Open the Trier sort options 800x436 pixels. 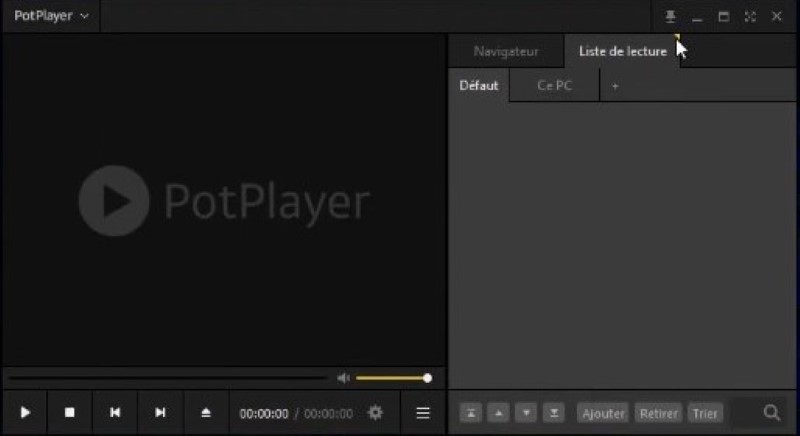pyautogui.click(x=706, y=413)
